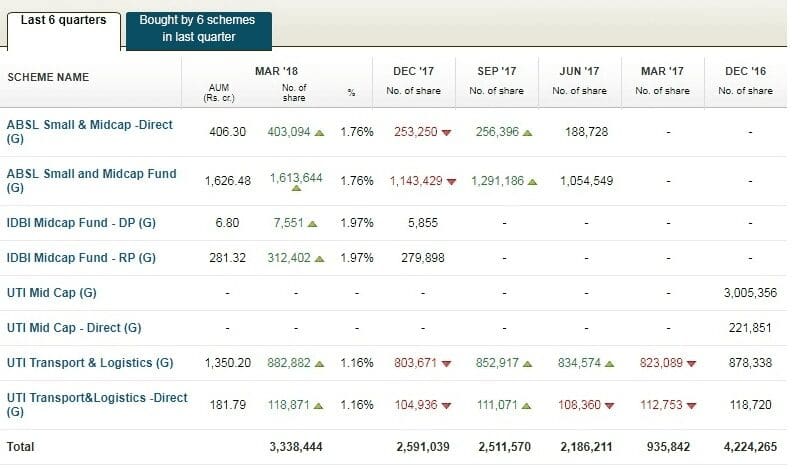800x469 pixels.
Task: Select 1.16% in UTI Transport & Logistics (G) row
Action: click(357, 363)
